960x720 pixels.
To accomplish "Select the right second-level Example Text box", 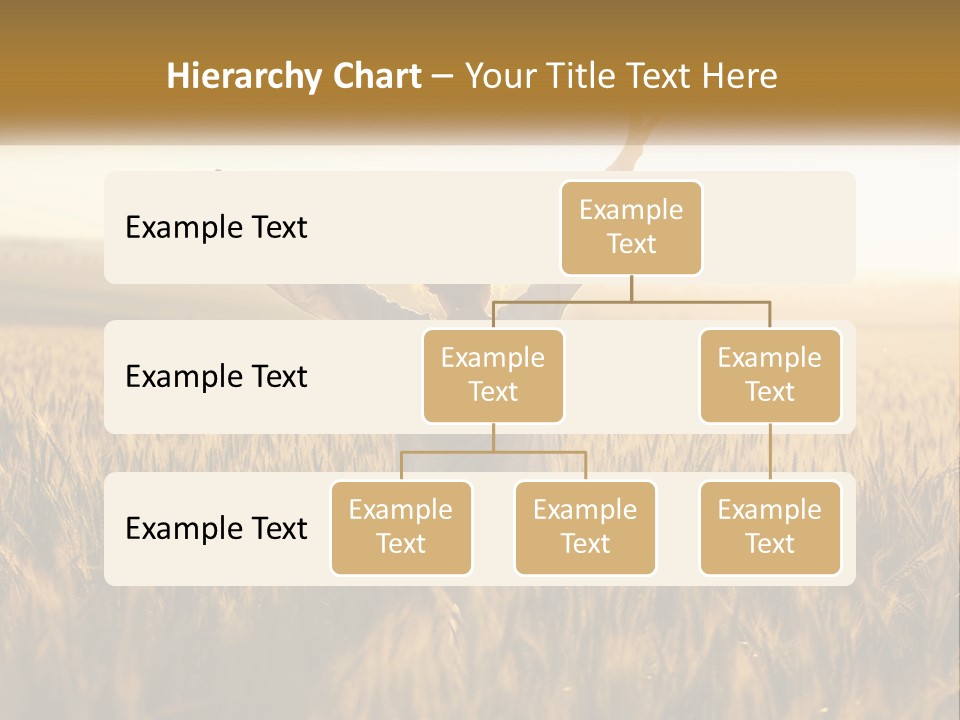I will (x=770, y=375).
